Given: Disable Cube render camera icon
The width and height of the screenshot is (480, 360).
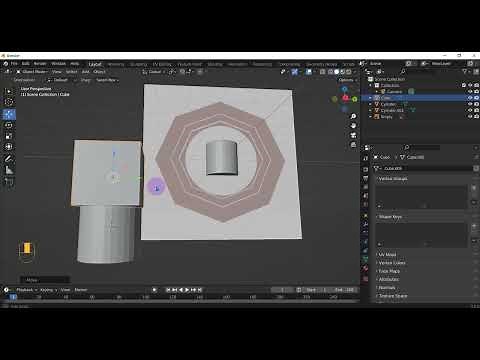Looking at the screenshot, I should [x=477, y=98].
